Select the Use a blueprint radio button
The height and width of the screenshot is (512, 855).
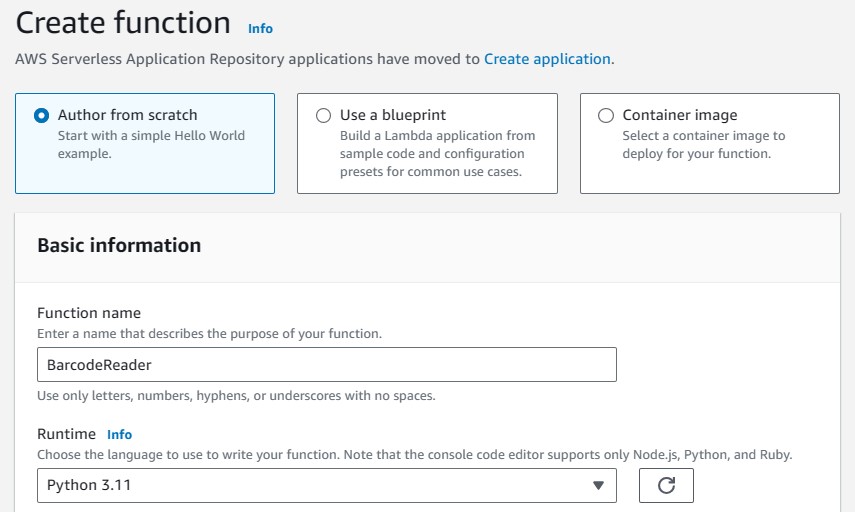[323, 115]
